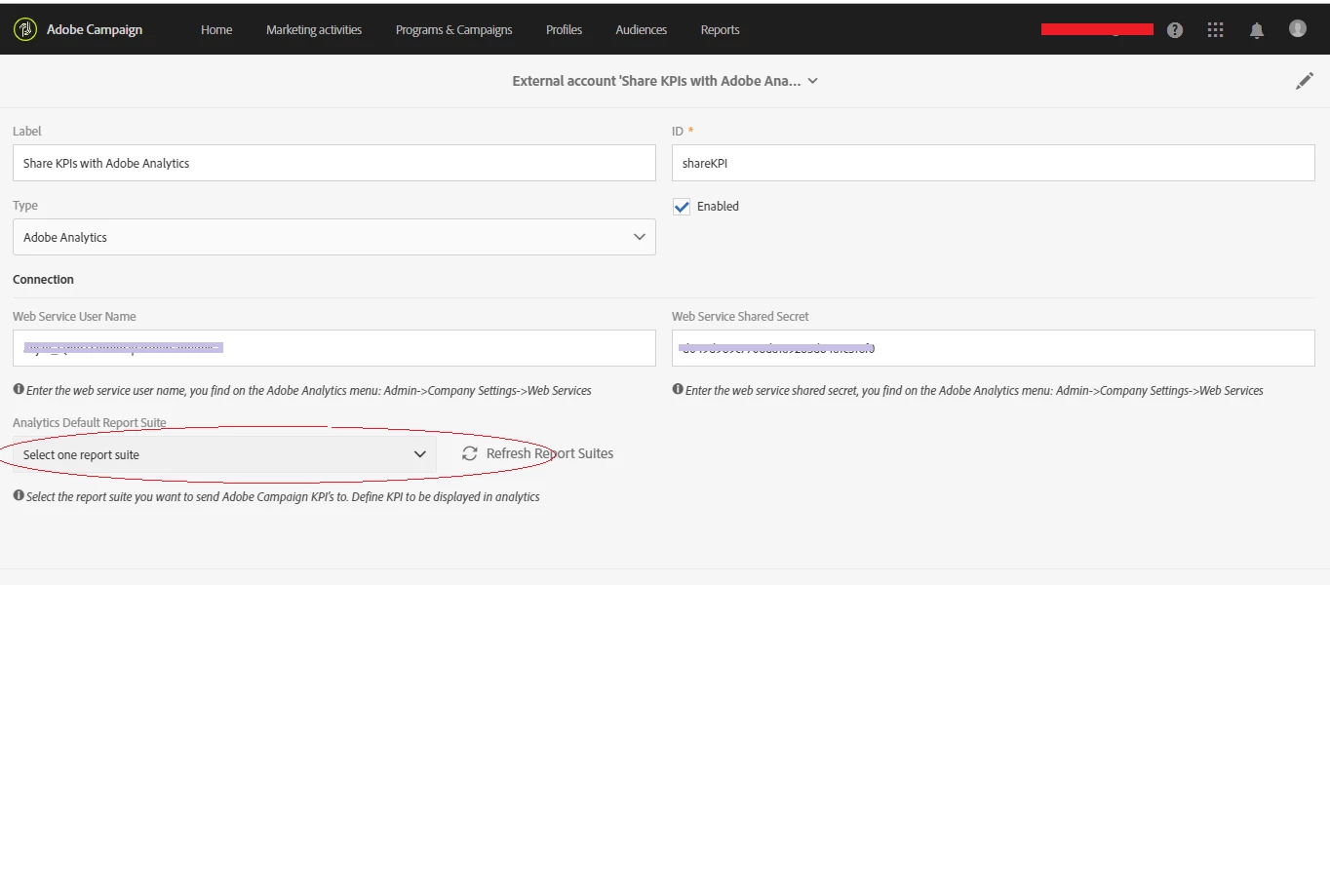The image size is (1330, 896).
Task: Click the Adobe Campaign logo icon
Action: tap(25, 29)
